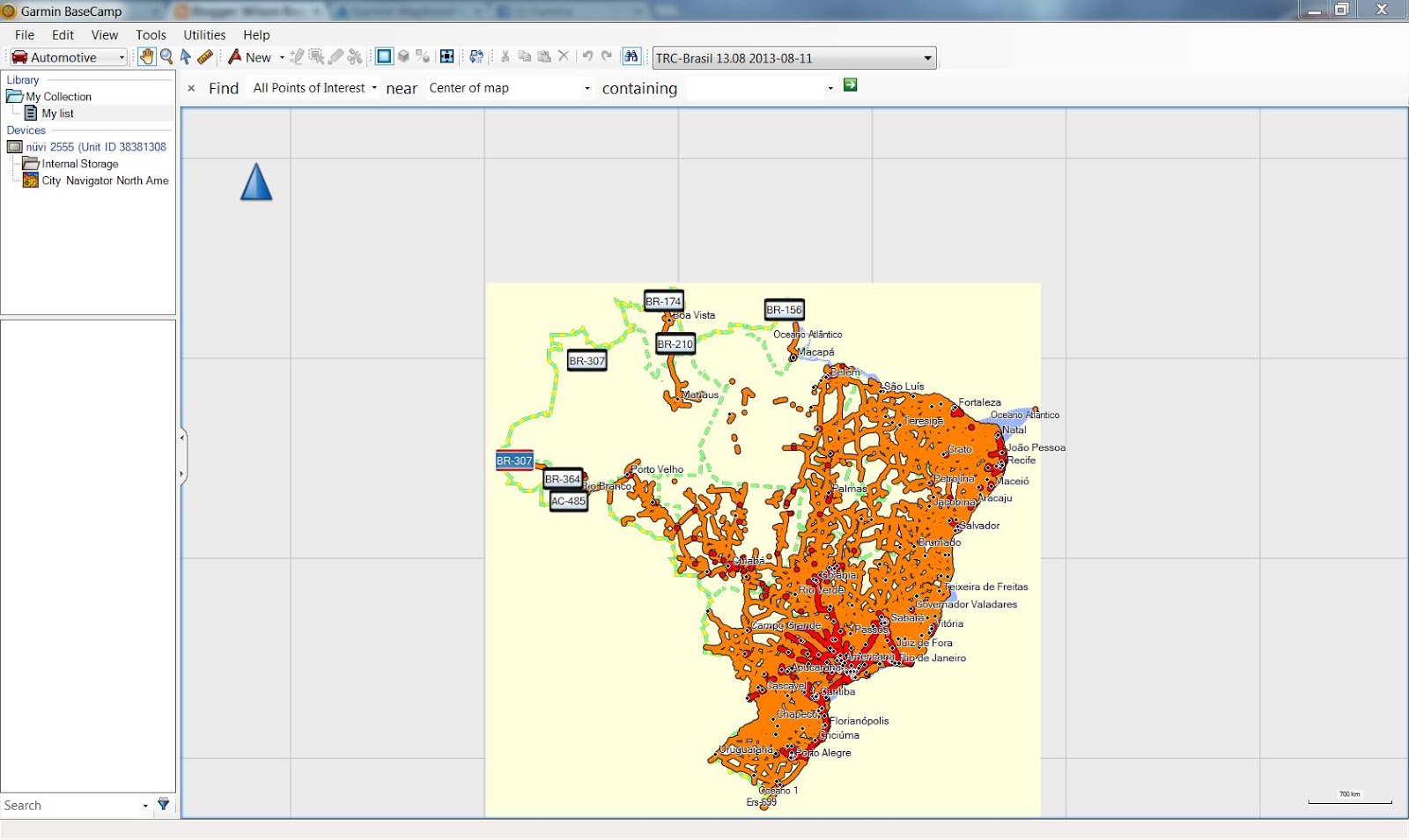The height and width of the screenshot is (840, 1409).
Task: Select the Measure ruler tool
Action: (x=205, y=57)
